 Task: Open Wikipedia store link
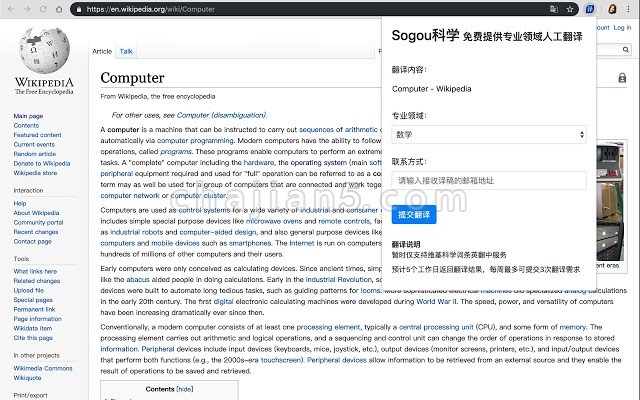click(35, 173)
